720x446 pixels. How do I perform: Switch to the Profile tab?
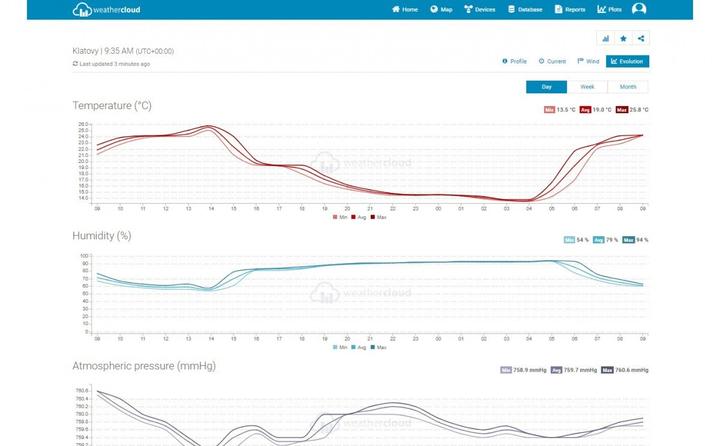click(514, 61)
